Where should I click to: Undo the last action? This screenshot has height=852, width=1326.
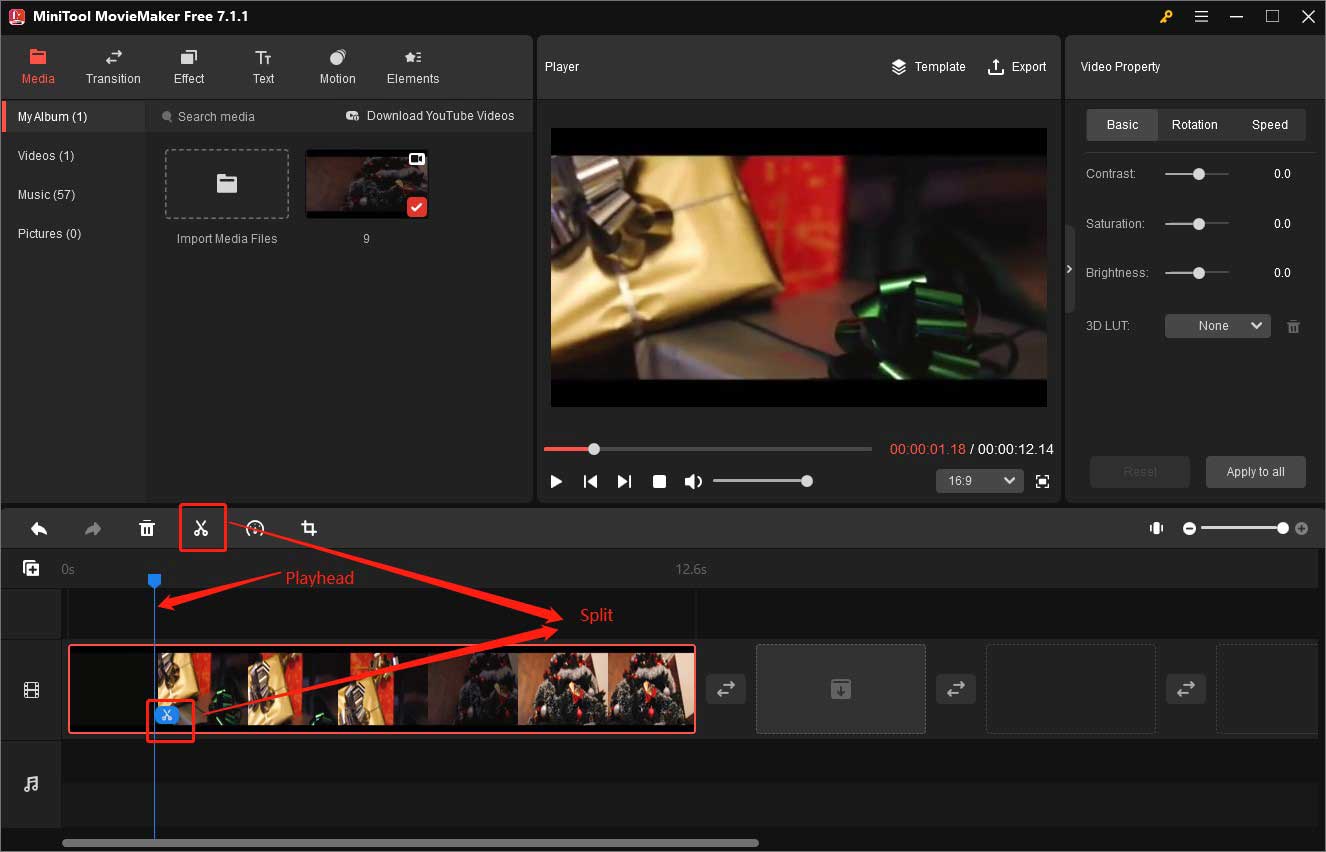[x=39, y=528]
